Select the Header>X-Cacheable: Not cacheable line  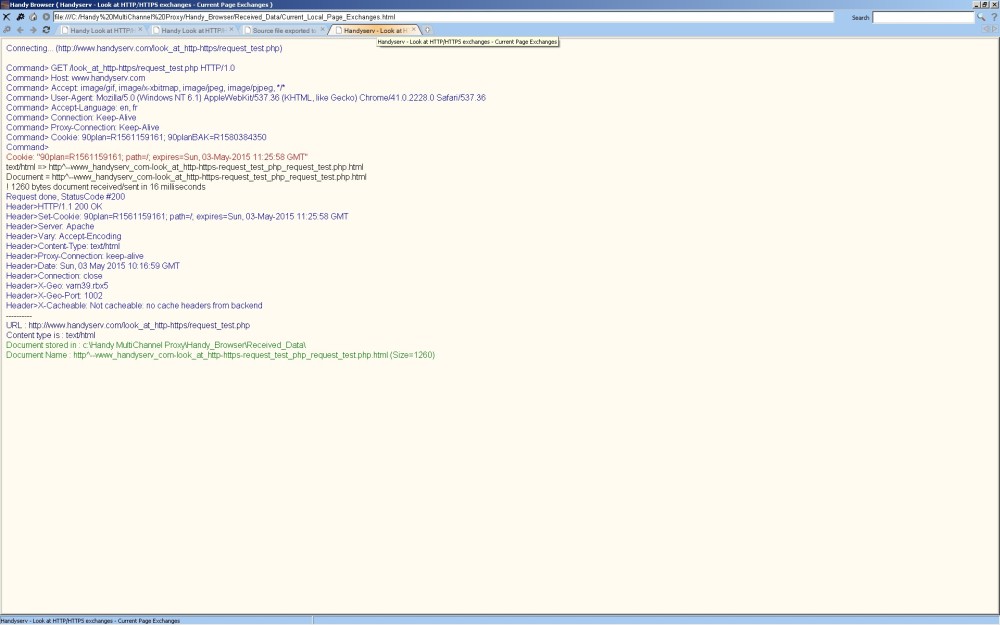(x=135, y=306)
